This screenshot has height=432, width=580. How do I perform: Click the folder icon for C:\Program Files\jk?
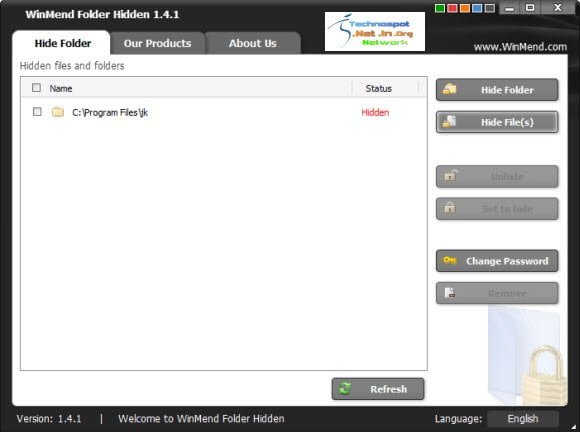[58, 111]
